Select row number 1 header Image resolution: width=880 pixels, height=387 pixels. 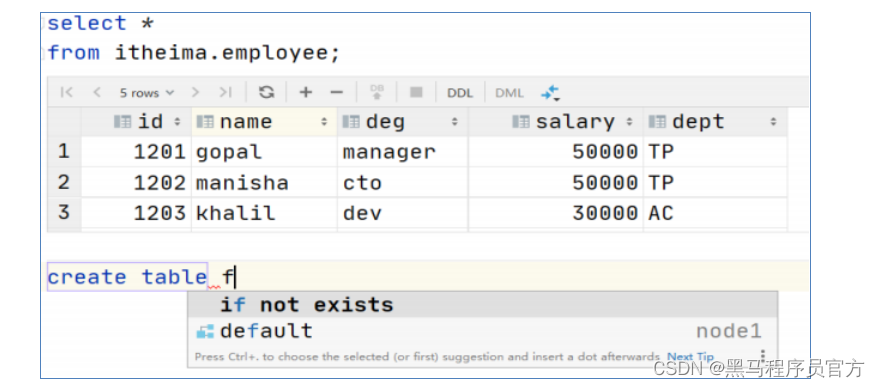tap(64, 151)
